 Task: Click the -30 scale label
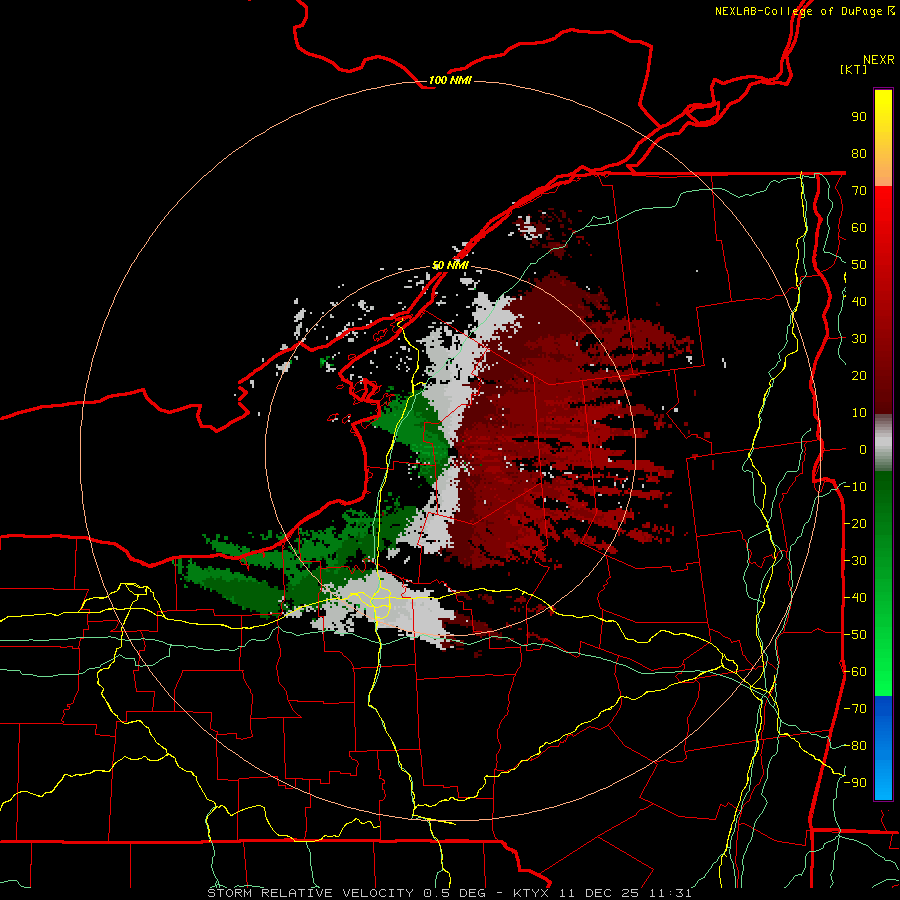[x=855, y=561]
